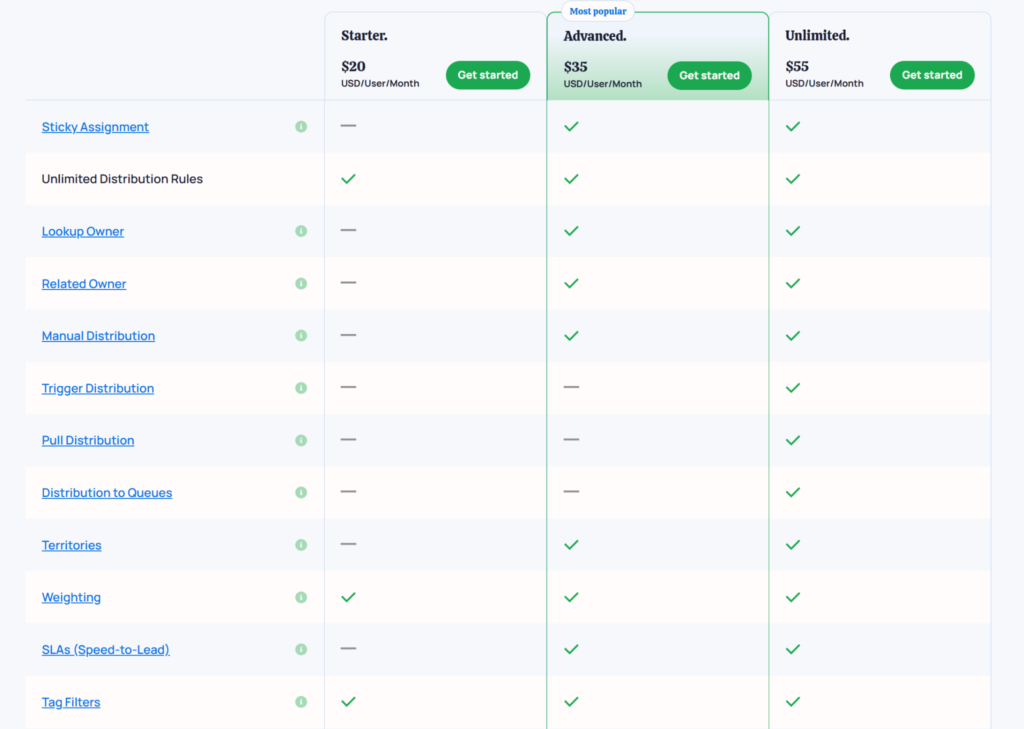Screen dimensions: 1024x729
Task: Click Starter checkmark for Unlimited Distribution Rules
Action: (349, 179)
